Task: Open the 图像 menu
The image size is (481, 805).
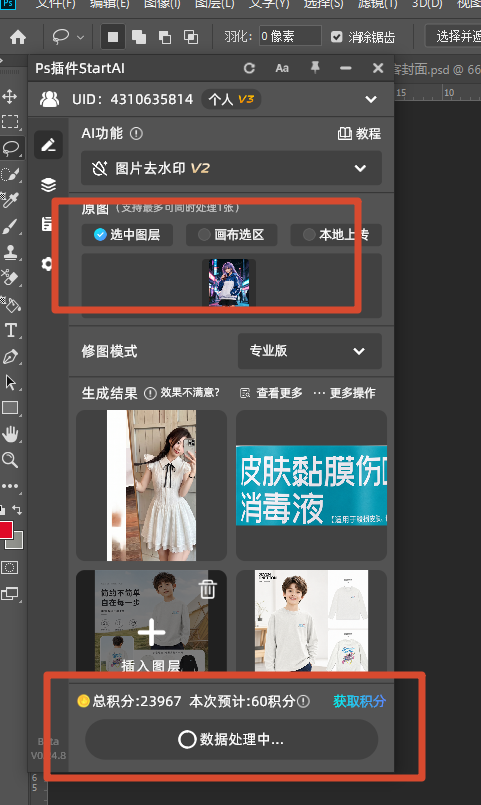Action: (162, 4)
